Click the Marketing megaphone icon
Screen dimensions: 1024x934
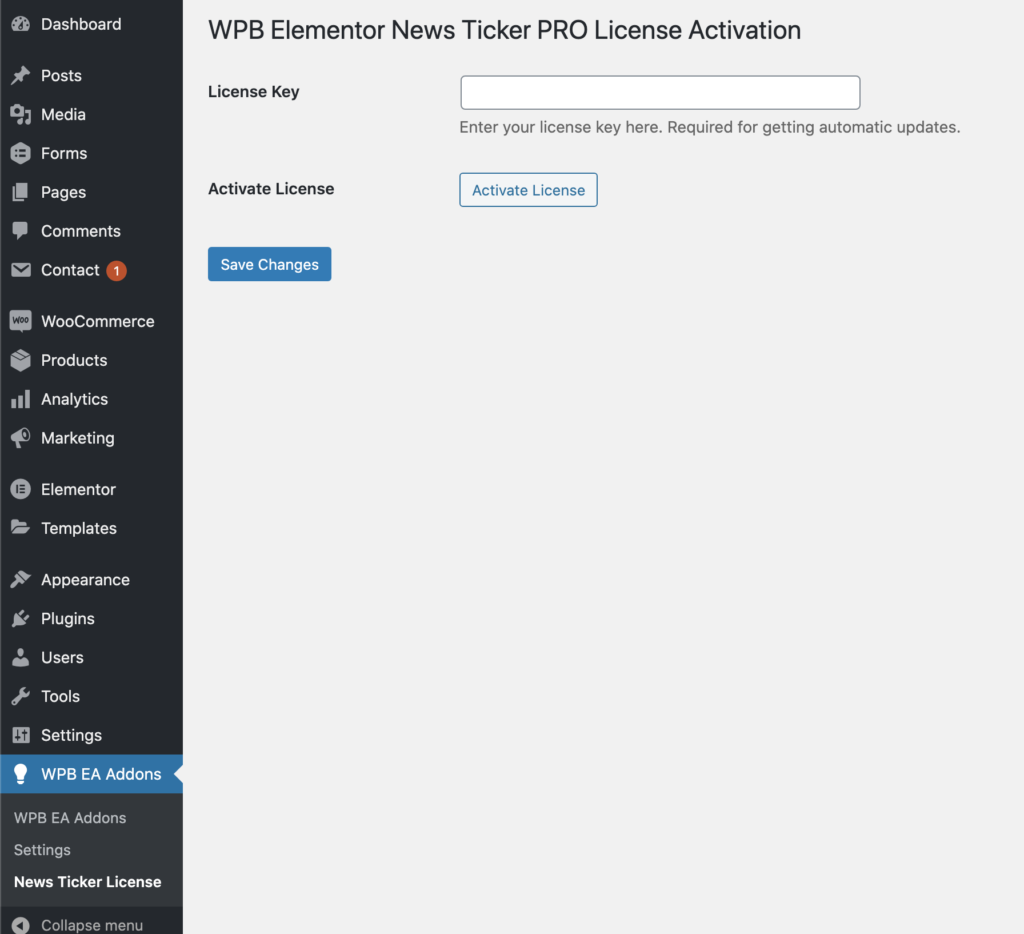(x=20, y=438)
